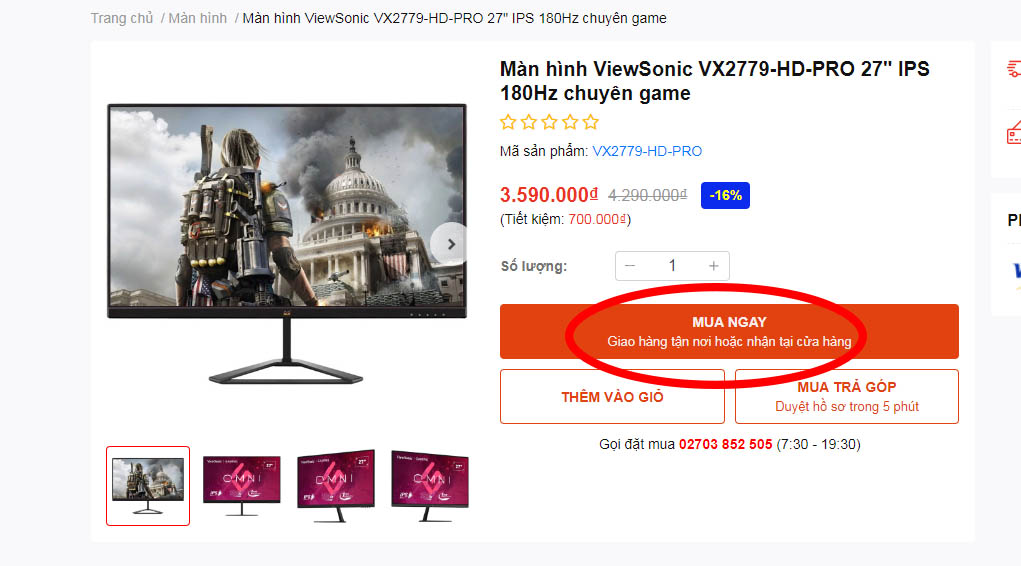Click the next image arrow on product photo
Viewport: 1021px width, 566px height.
[x=450, y=244]
